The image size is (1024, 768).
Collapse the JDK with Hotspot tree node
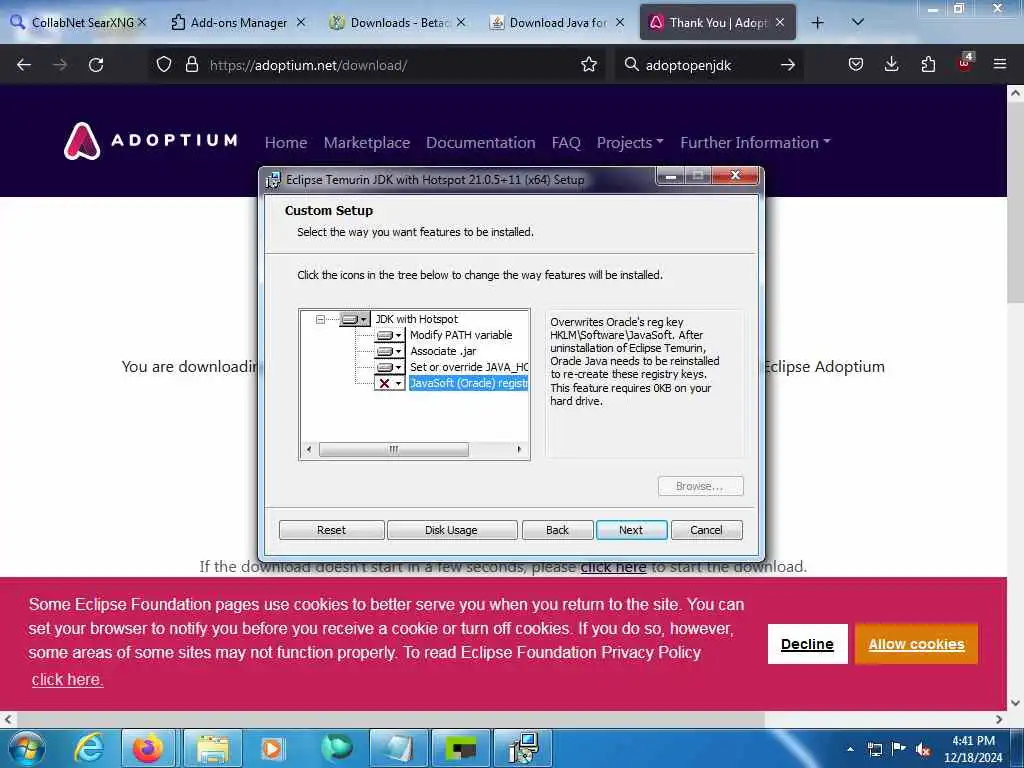[x=320, y=319]
